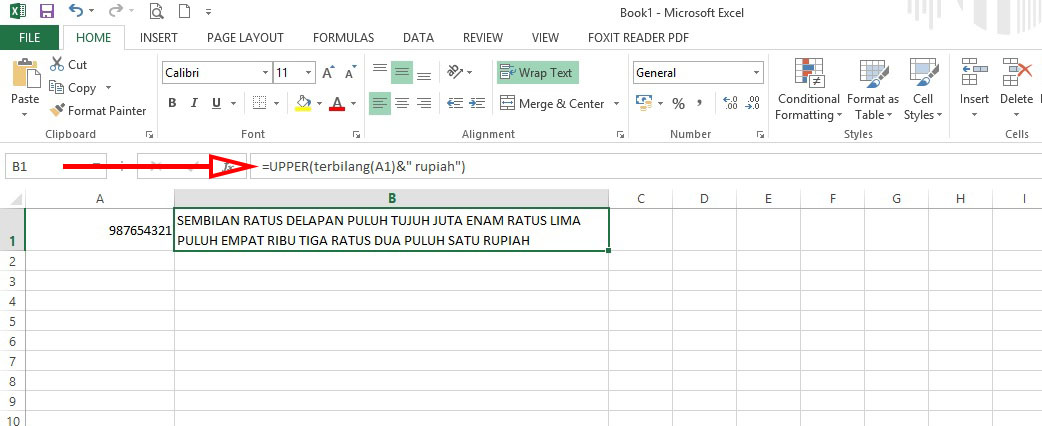Viewport: 1042px width, 426px height.
Task: Open the FOXIT READER PDF tab
Action: [x=639, y=38]
